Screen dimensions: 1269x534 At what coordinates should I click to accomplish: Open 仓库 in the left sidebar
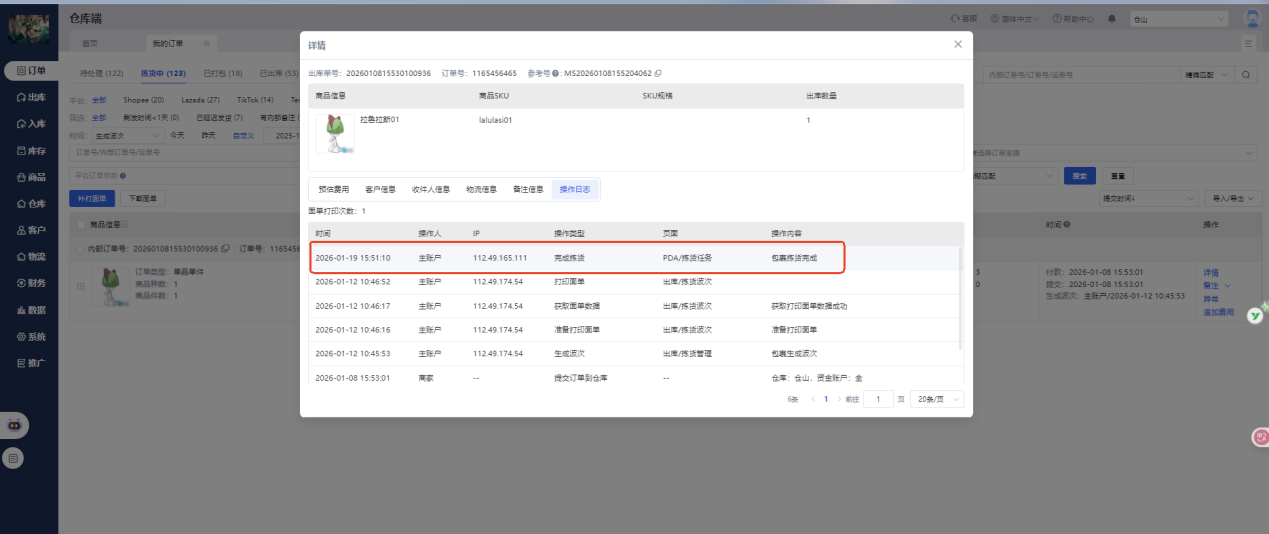pyautogui.click(x=30, y=204)
